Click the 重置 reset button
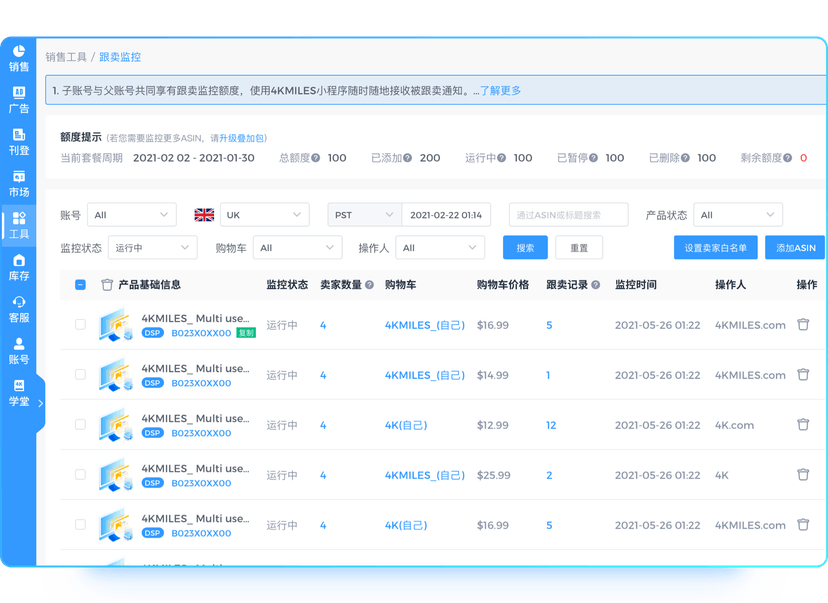The image size is (828, 603). point(579,248)
